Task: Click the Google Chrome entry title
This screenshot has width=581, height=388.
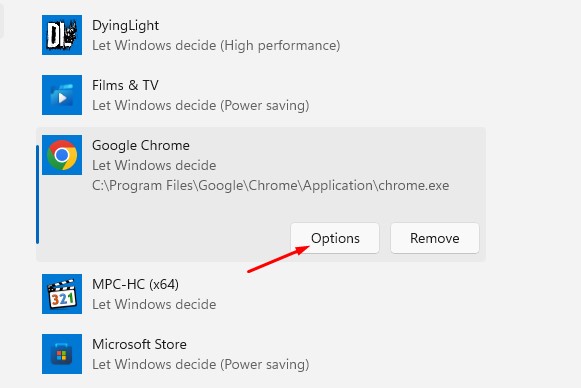Action: pyautogui.click(x=141, y=145)
